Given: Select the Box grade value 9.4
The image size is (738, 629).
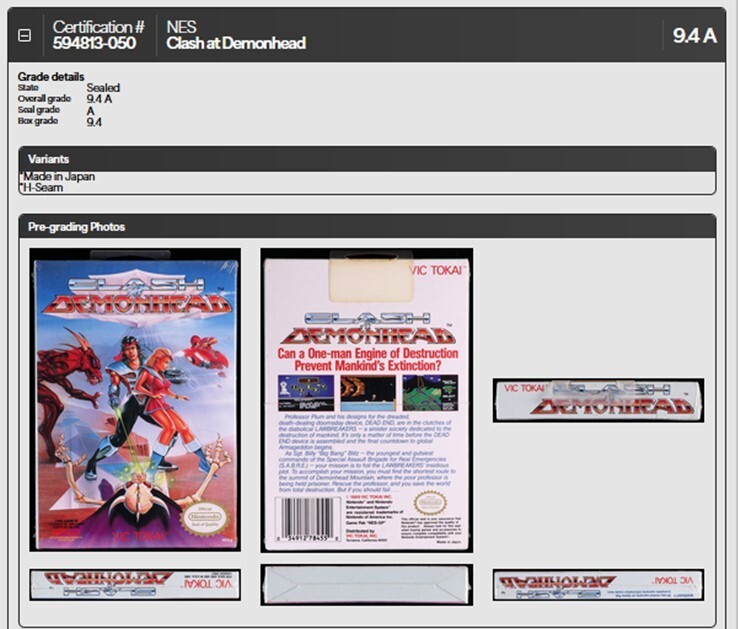Looking at the screenshot, I should coord(94,122).
